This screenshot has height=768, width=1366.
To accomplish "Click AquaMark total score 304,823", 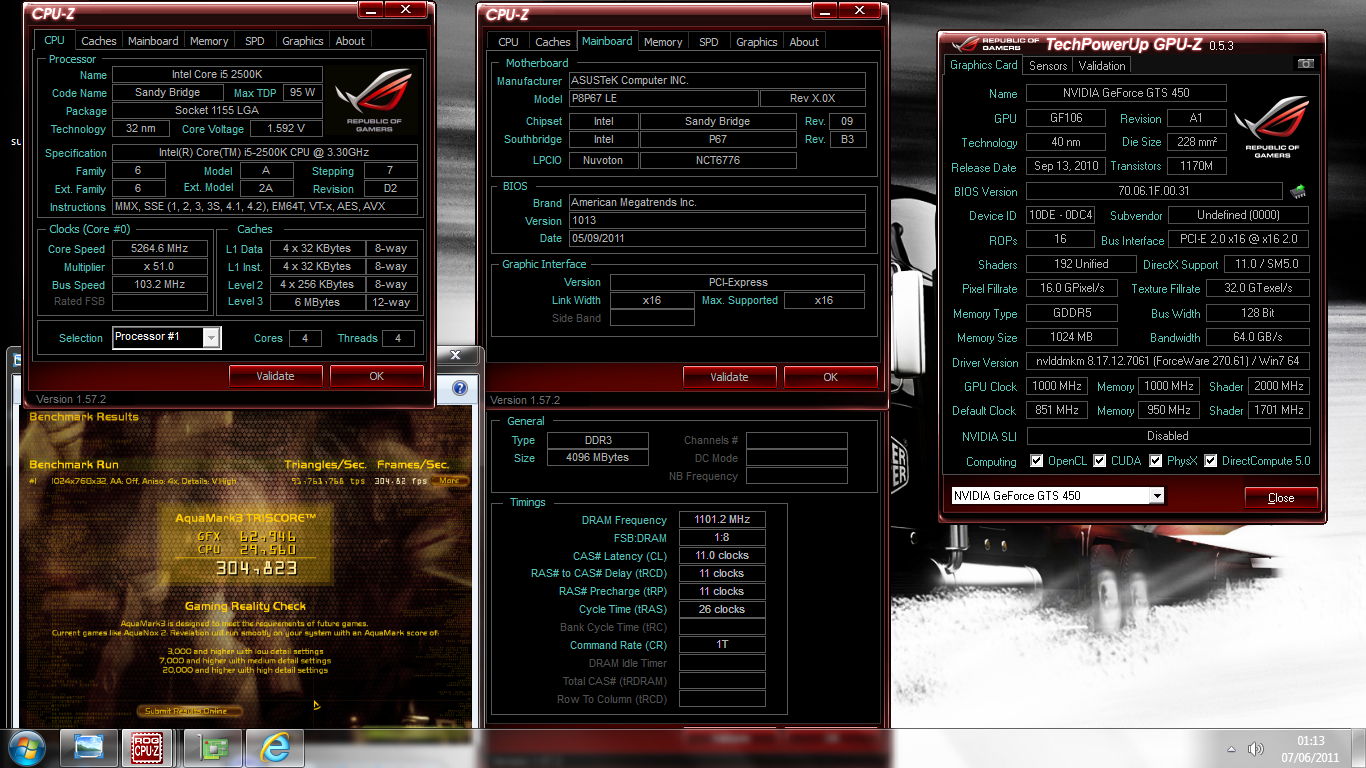I will [256, 569].
